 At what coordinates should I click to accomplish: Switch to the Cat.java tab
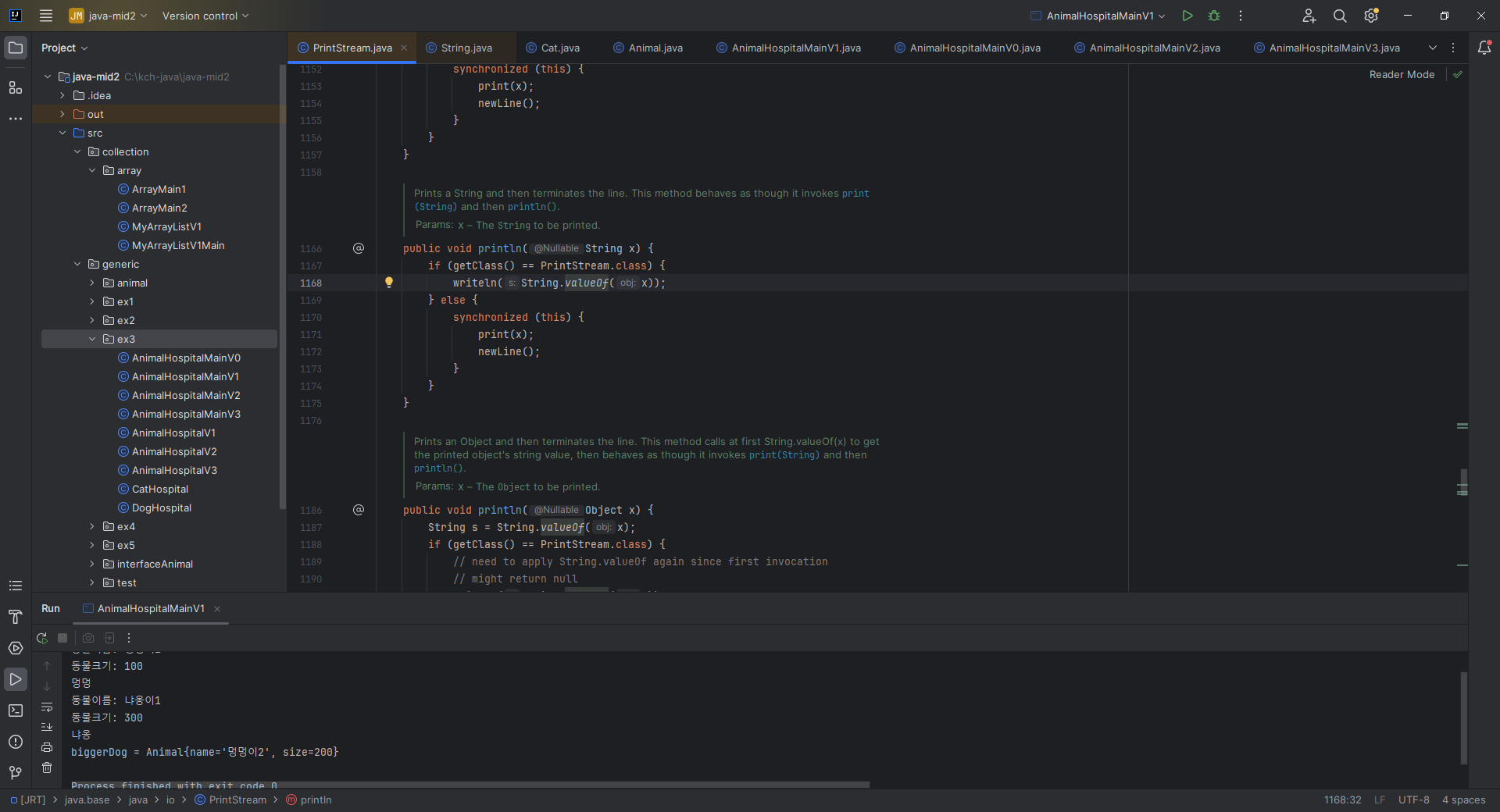pos(553,48)
